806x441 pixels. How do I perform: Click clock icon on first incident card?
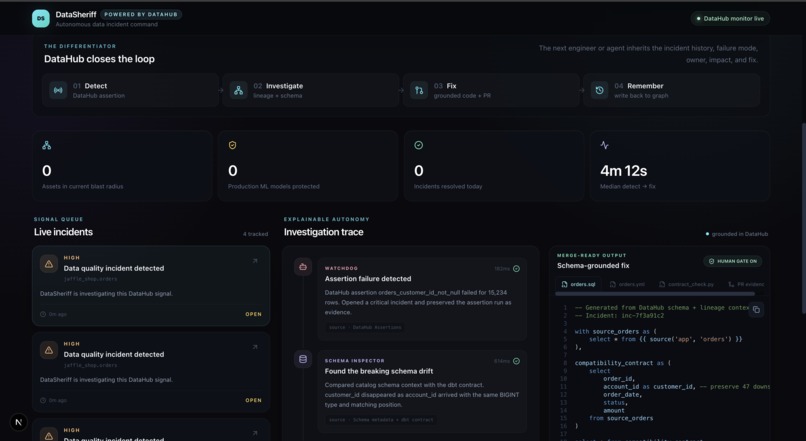tap(43, 314)
